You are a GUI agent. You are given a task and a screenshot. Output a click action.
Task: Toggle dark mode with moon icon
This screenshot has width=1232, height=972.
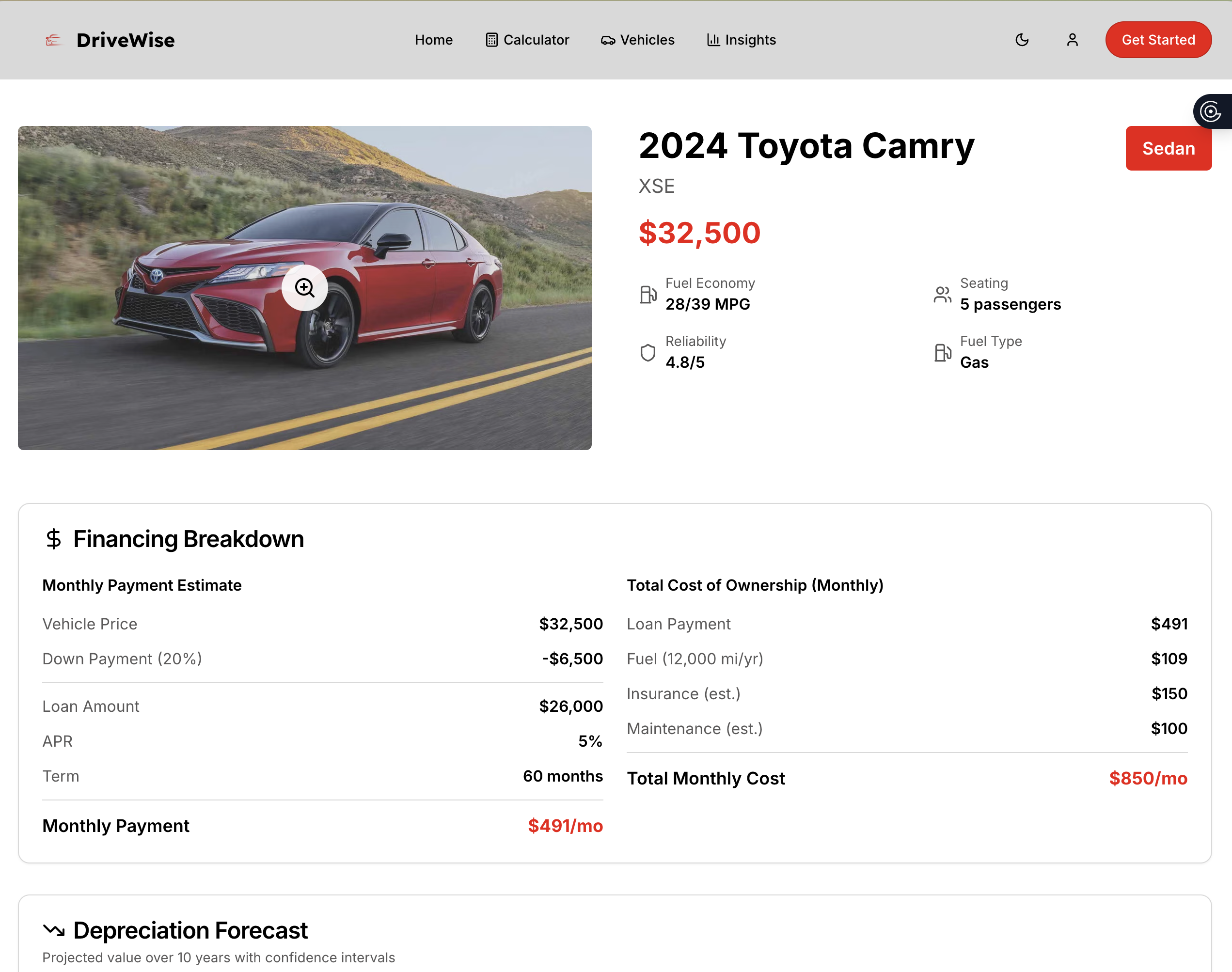1022,40
